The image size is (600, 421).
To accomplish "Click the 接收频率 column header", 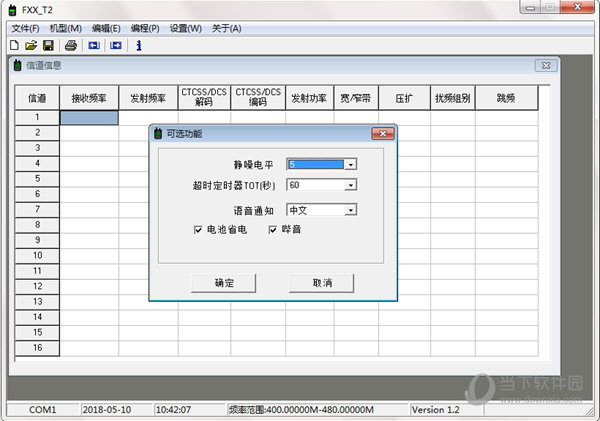I will point(89,98).
